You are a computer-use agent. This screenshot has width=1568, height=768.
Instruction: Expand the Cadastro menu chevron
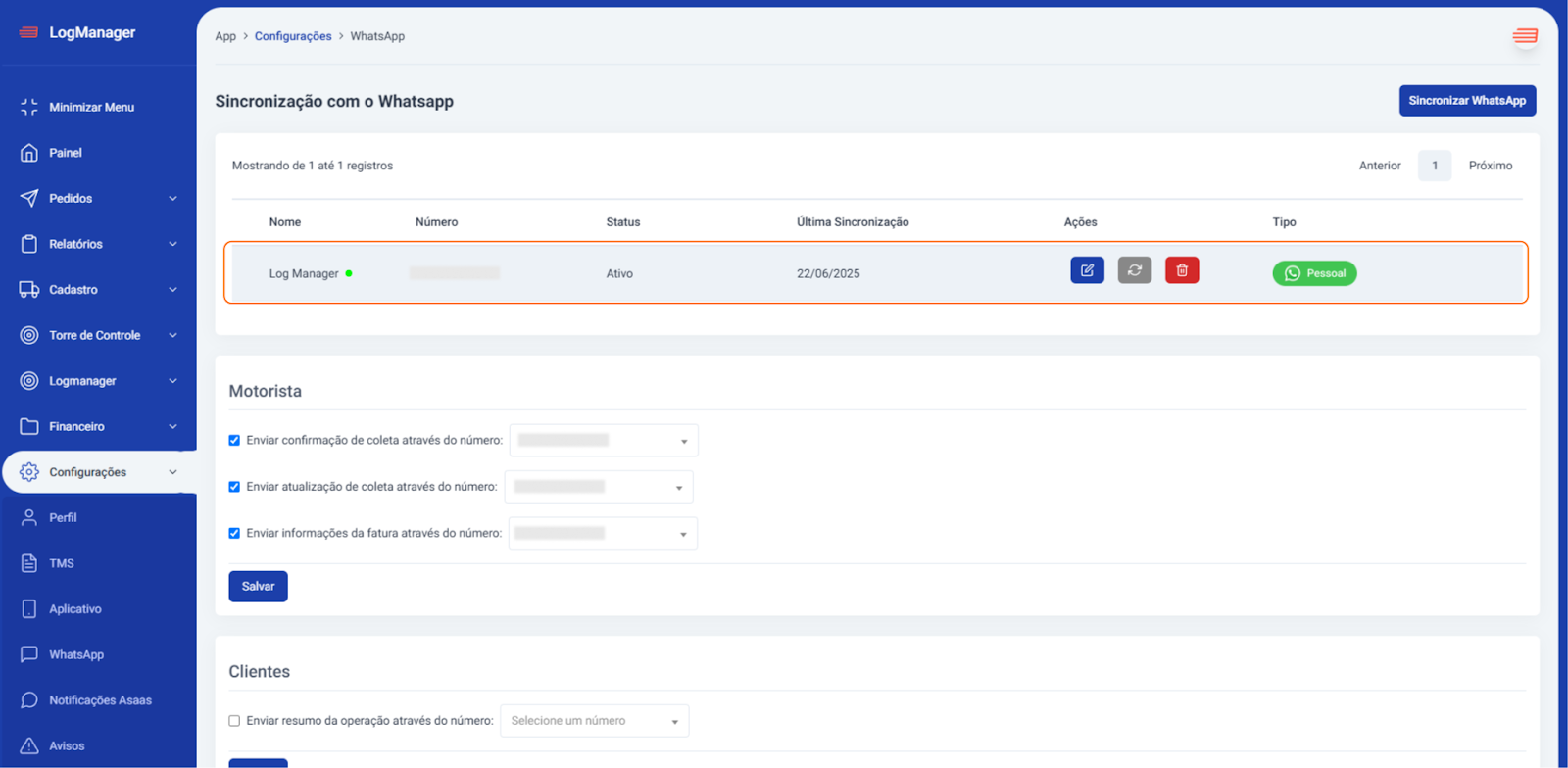pyautogui.click(x=173, y=290)
